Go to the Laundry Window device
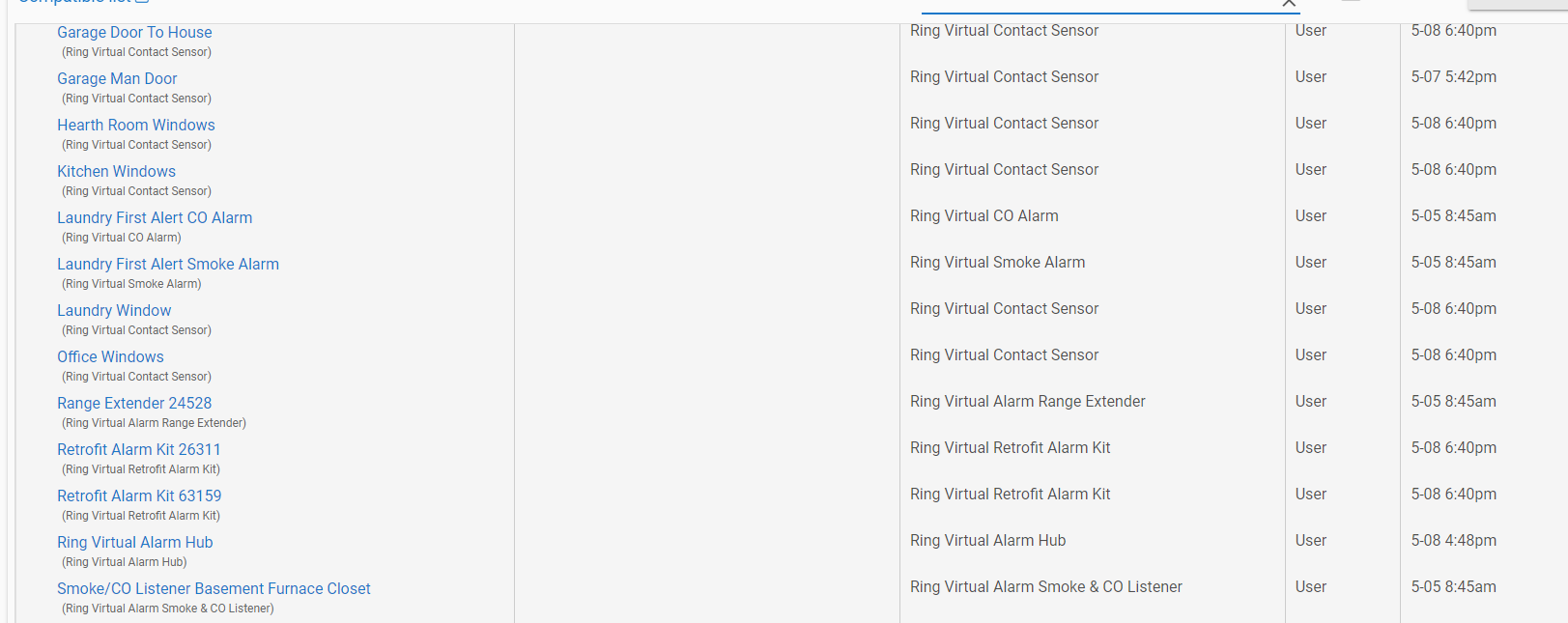 (x=114, y=310)
